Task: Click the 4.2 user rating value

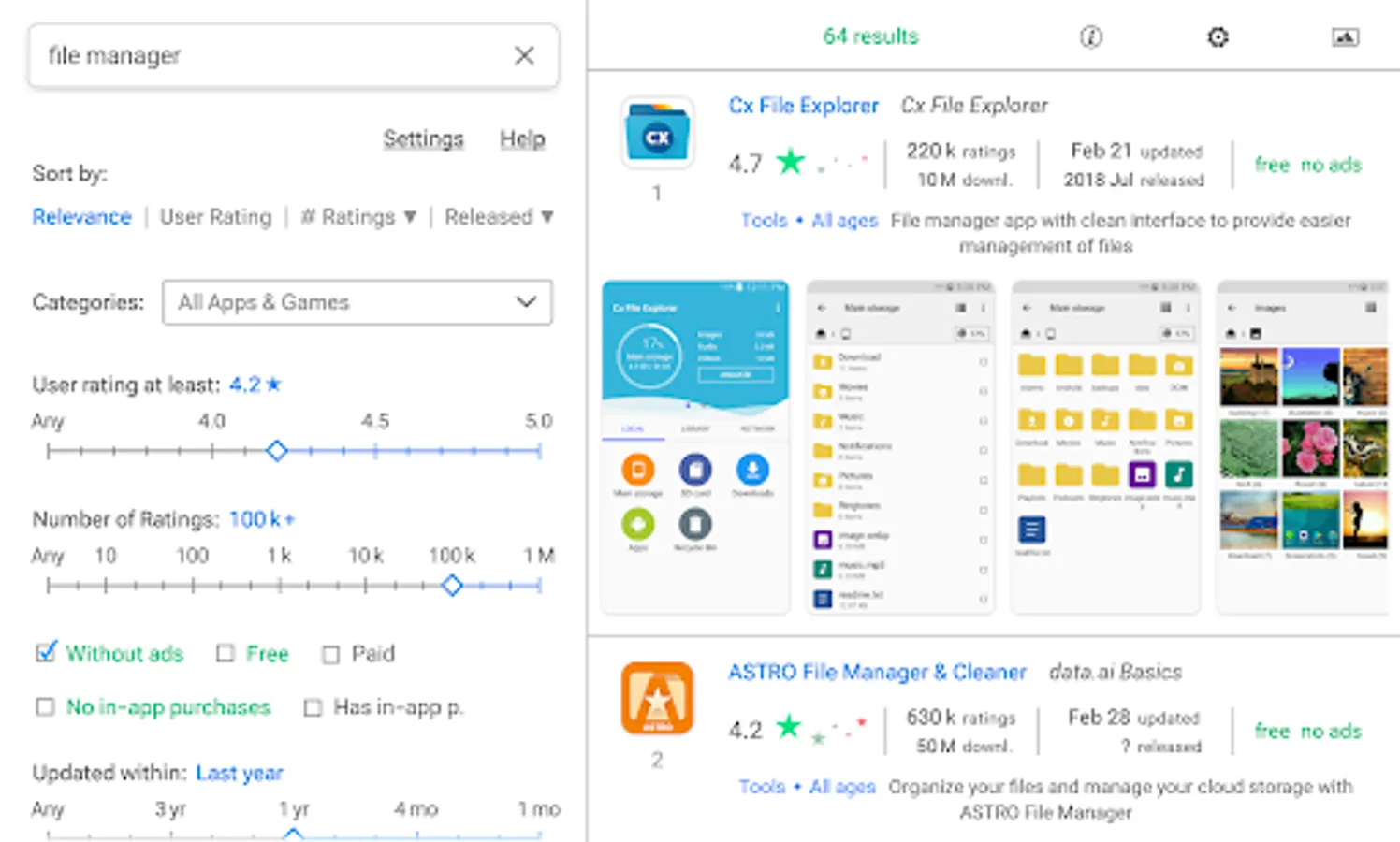Action: point(255,385)
